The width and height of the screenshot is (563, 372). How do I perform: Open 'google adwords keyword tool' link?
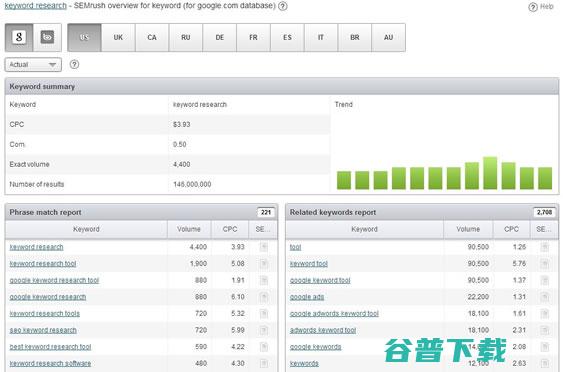(334, 313)
